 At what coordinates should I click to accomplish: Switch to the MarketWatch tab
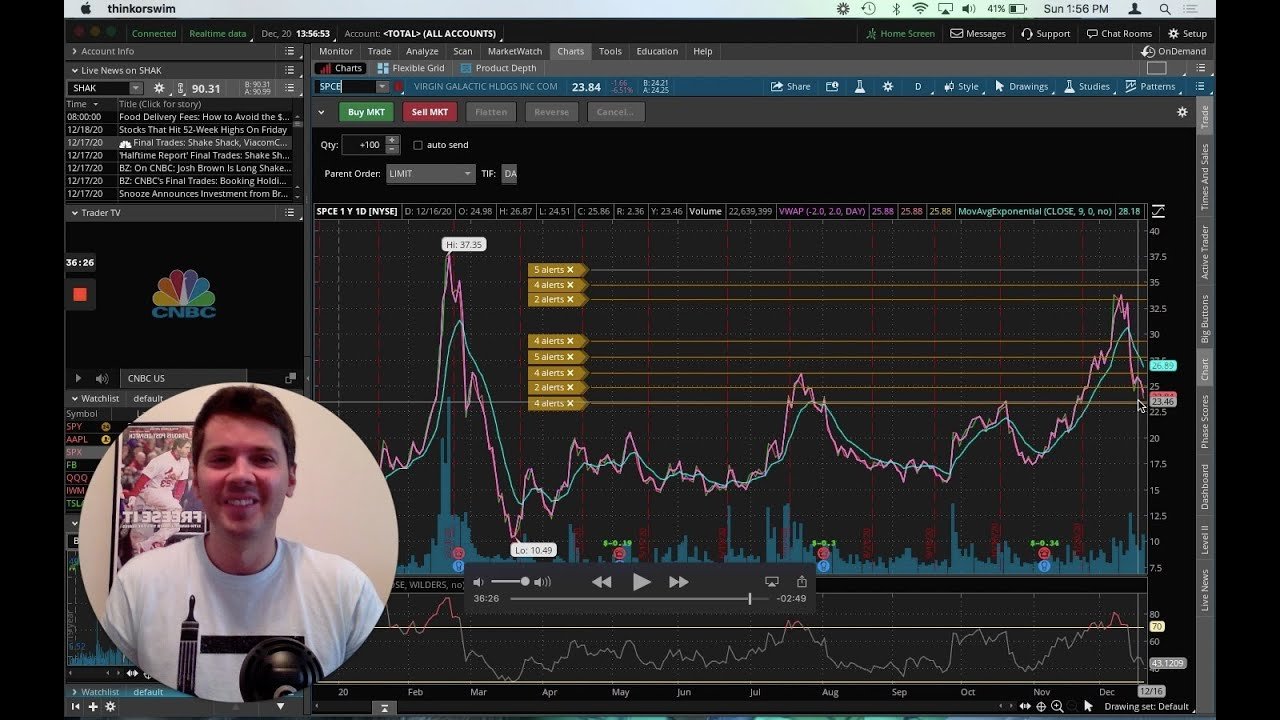(515, 51)
